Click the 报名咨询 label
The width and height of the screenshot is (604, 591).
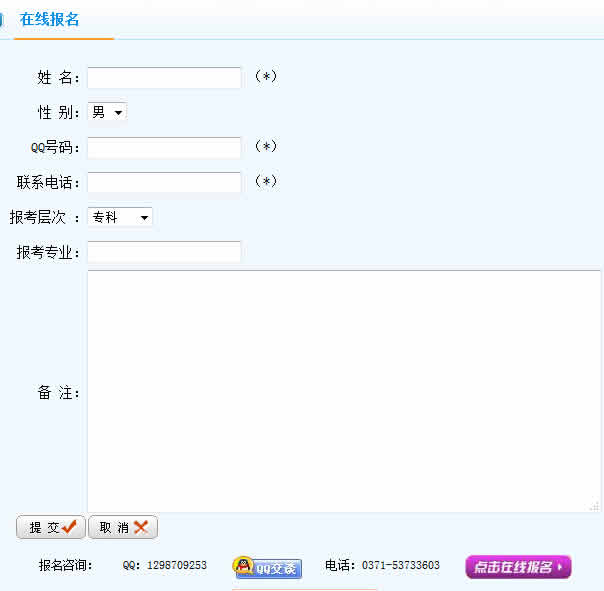point(65,566)
